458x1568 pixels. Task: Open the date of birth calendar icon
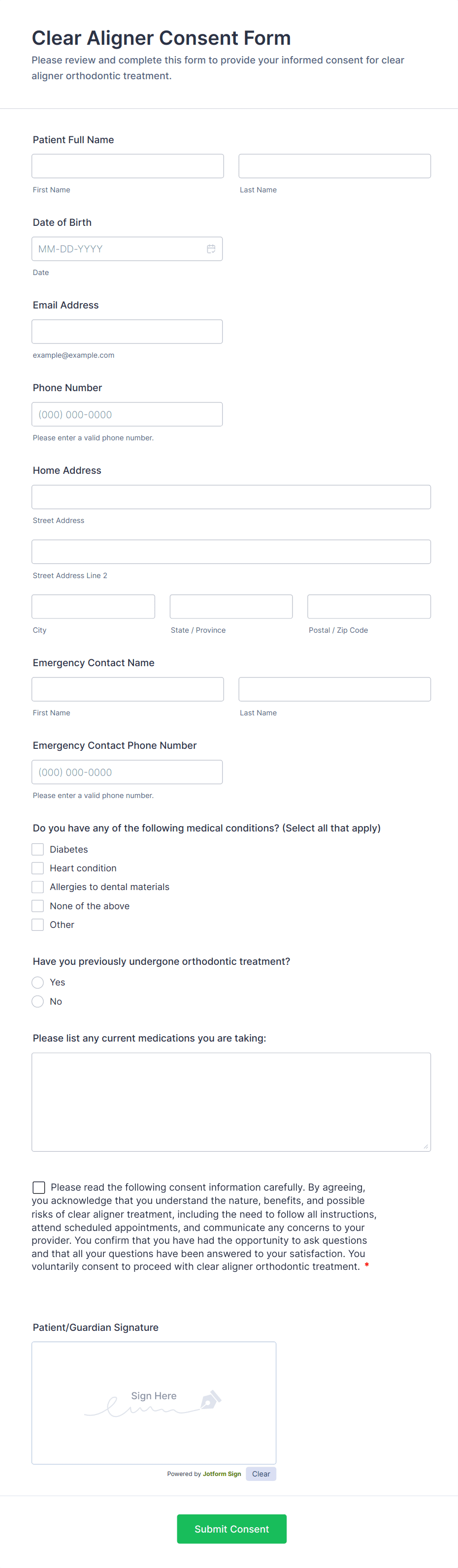[211, 249]
